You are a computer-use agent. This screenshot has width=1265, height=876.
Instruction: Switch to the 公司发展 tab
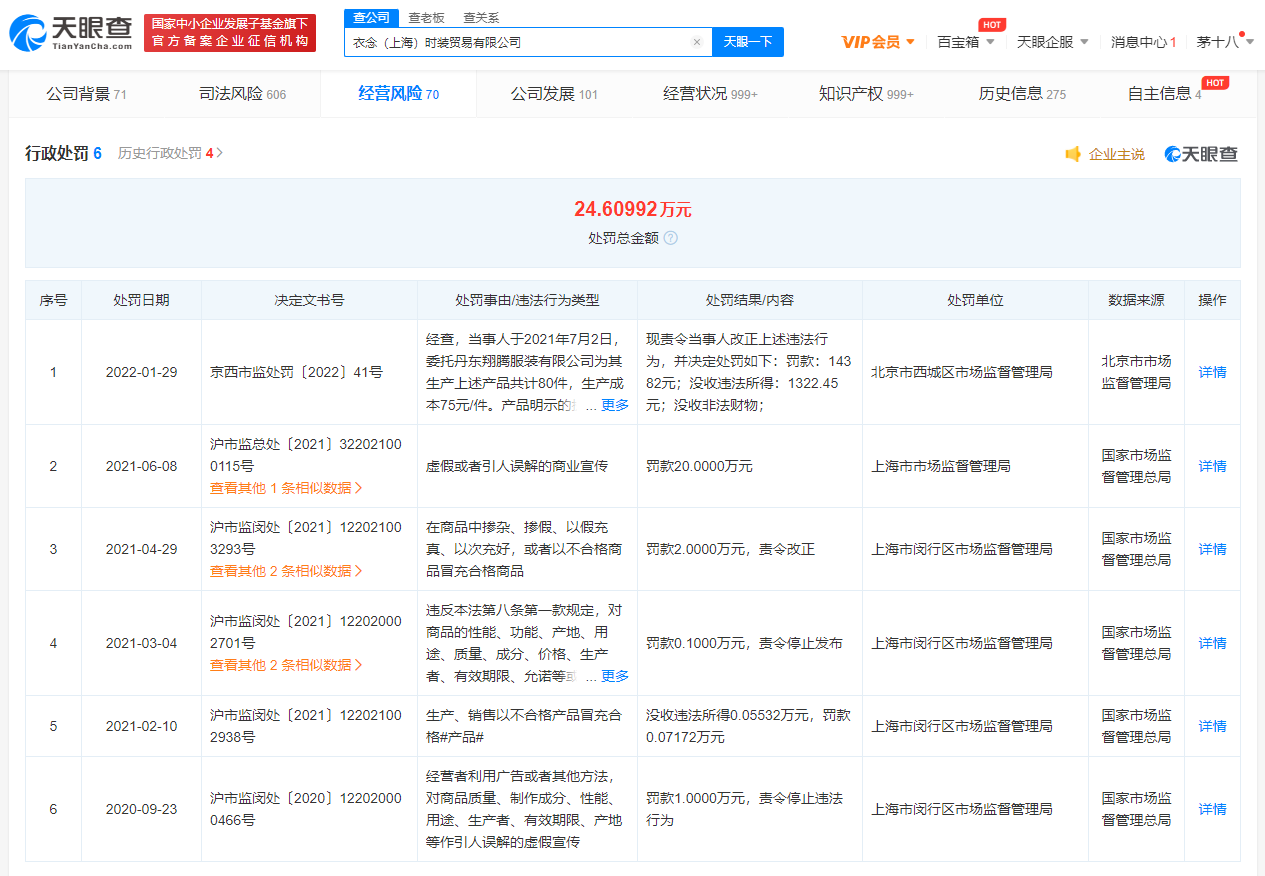tap(554, 94)
